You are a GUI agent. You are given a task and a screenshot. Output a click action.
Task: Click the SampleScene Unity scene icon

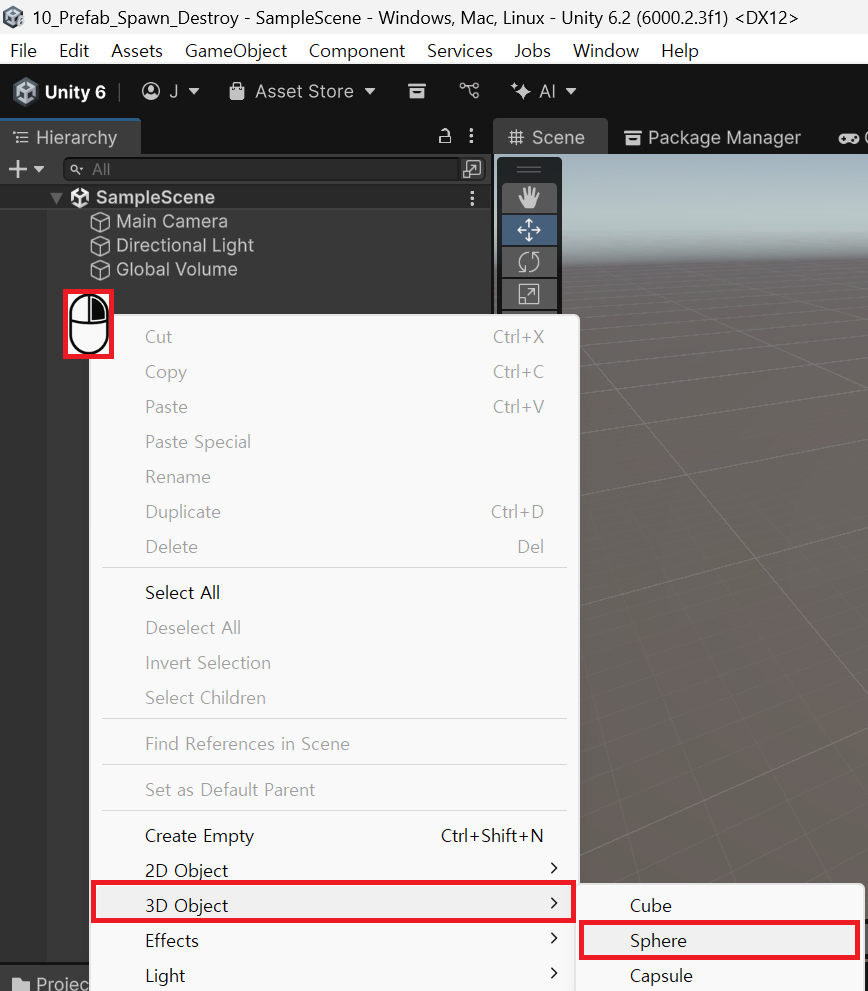coord(80,198)
